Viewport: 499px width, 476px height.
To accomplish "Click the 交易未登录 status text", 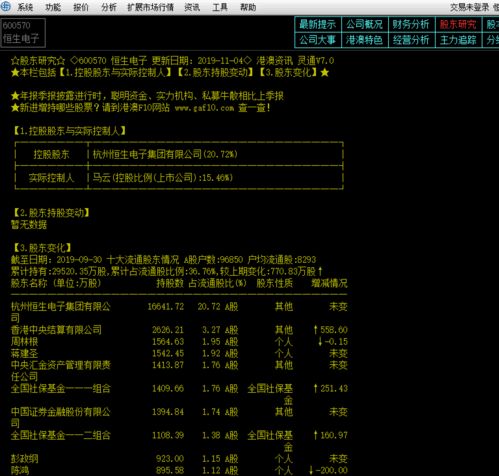I will [x=470, y=7].
